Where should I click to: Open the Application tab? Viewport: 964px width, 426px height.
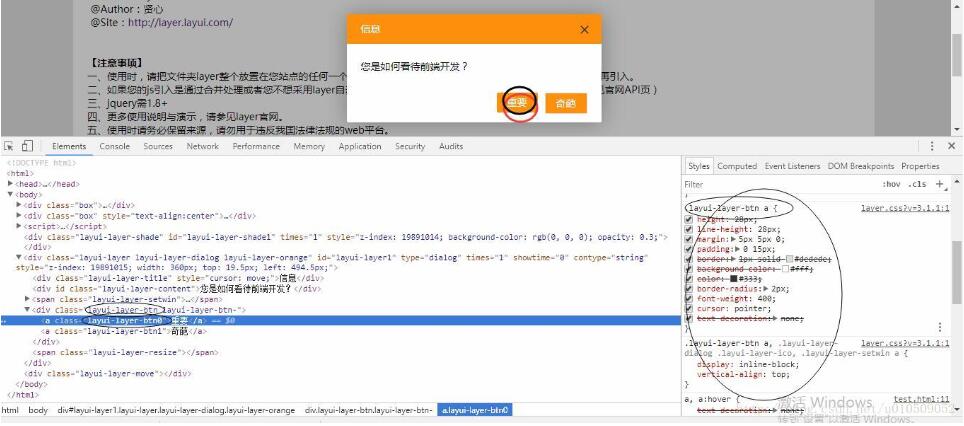(360, 146)
